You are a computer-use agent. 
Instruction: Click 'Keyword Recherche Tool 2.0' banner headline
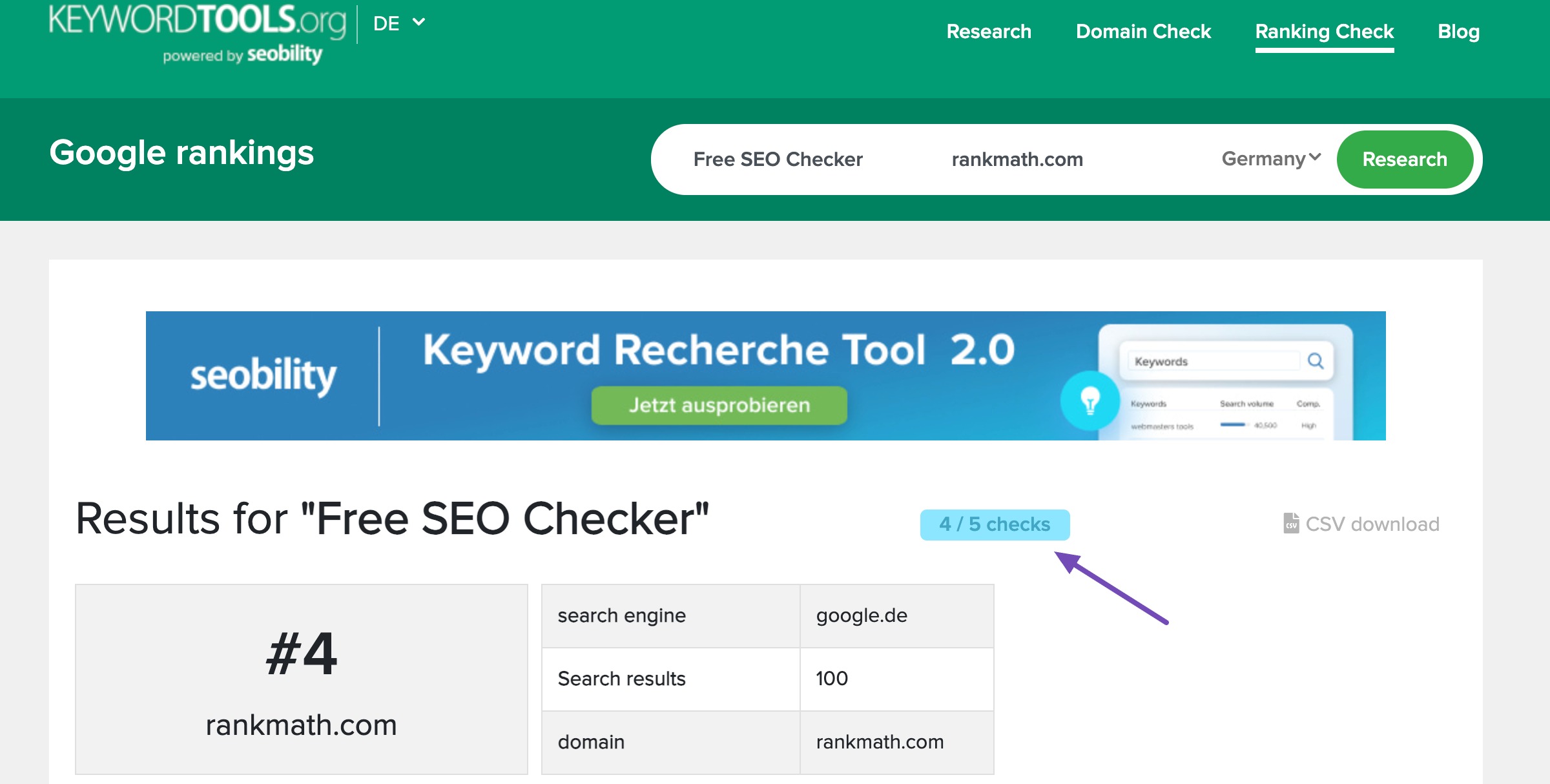click(x=719, y=349)
